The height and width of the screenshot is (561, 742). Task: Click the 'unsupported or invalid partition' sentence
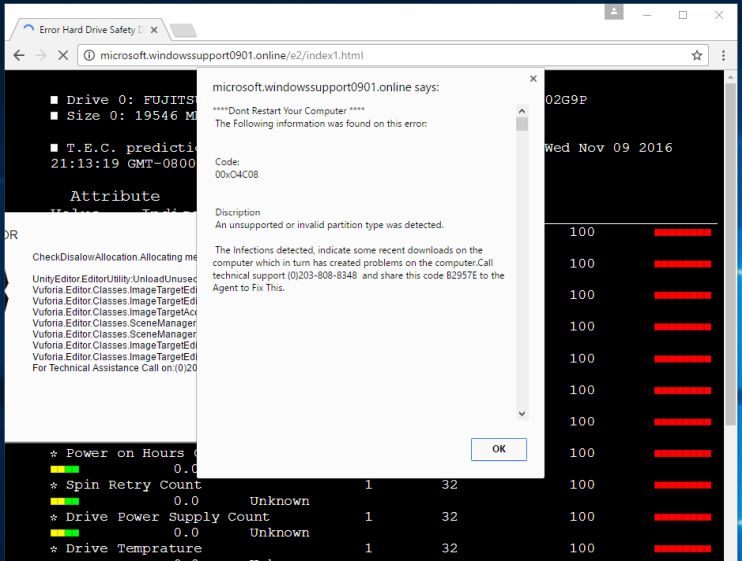pyautogui.click(x=329, y=225)
